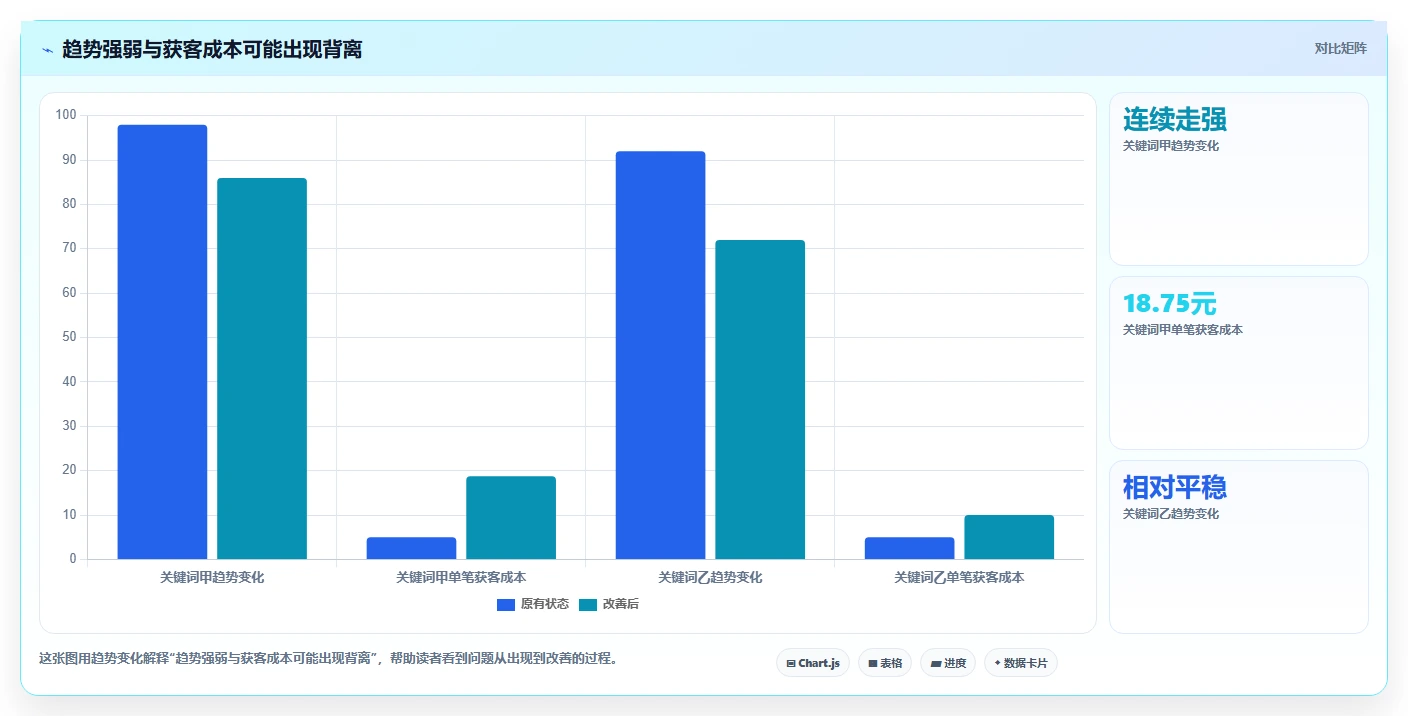Click the 改善后 bar for 关键词甲趋势变化
Image resolution: width=1408 pixels, height=716 pixels.
[262, 368]
